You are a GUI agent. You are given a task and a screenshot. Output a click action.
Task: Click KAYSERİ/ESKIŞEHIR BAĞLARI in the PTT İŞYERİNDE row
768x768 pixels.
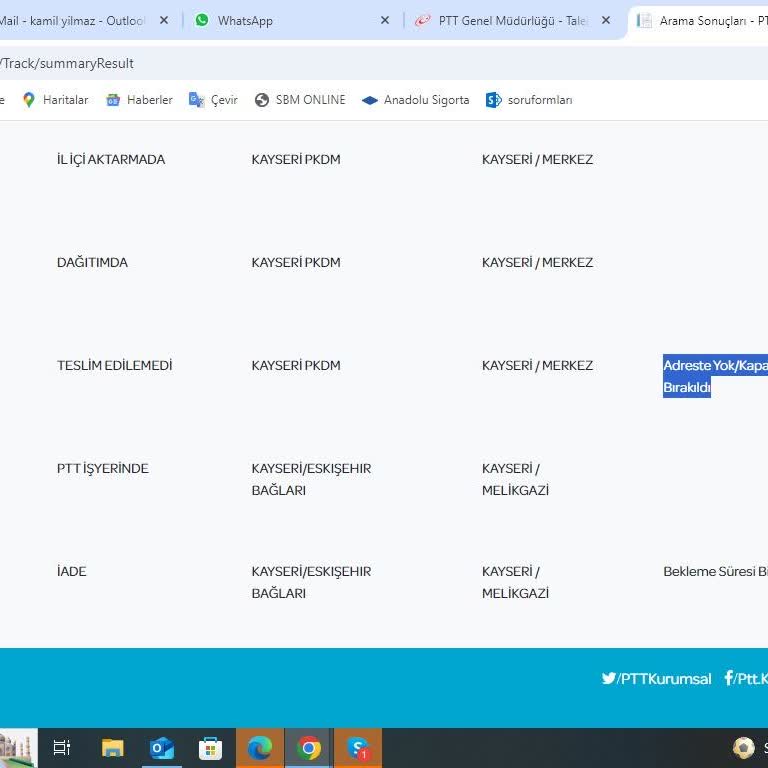[312, 479]
